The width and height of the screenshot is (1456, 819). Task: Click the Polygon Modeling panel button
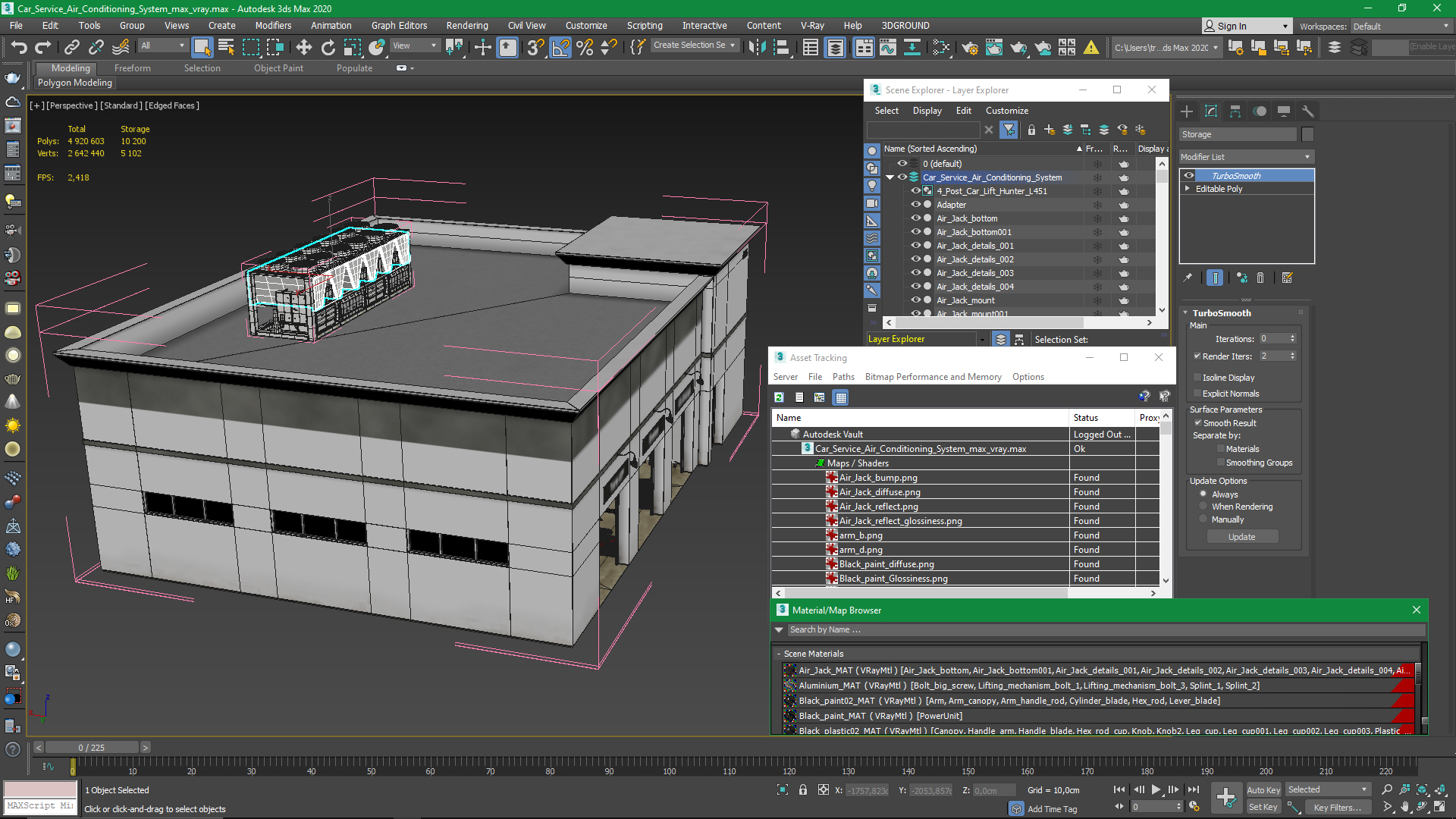click(x=75, y=83)
